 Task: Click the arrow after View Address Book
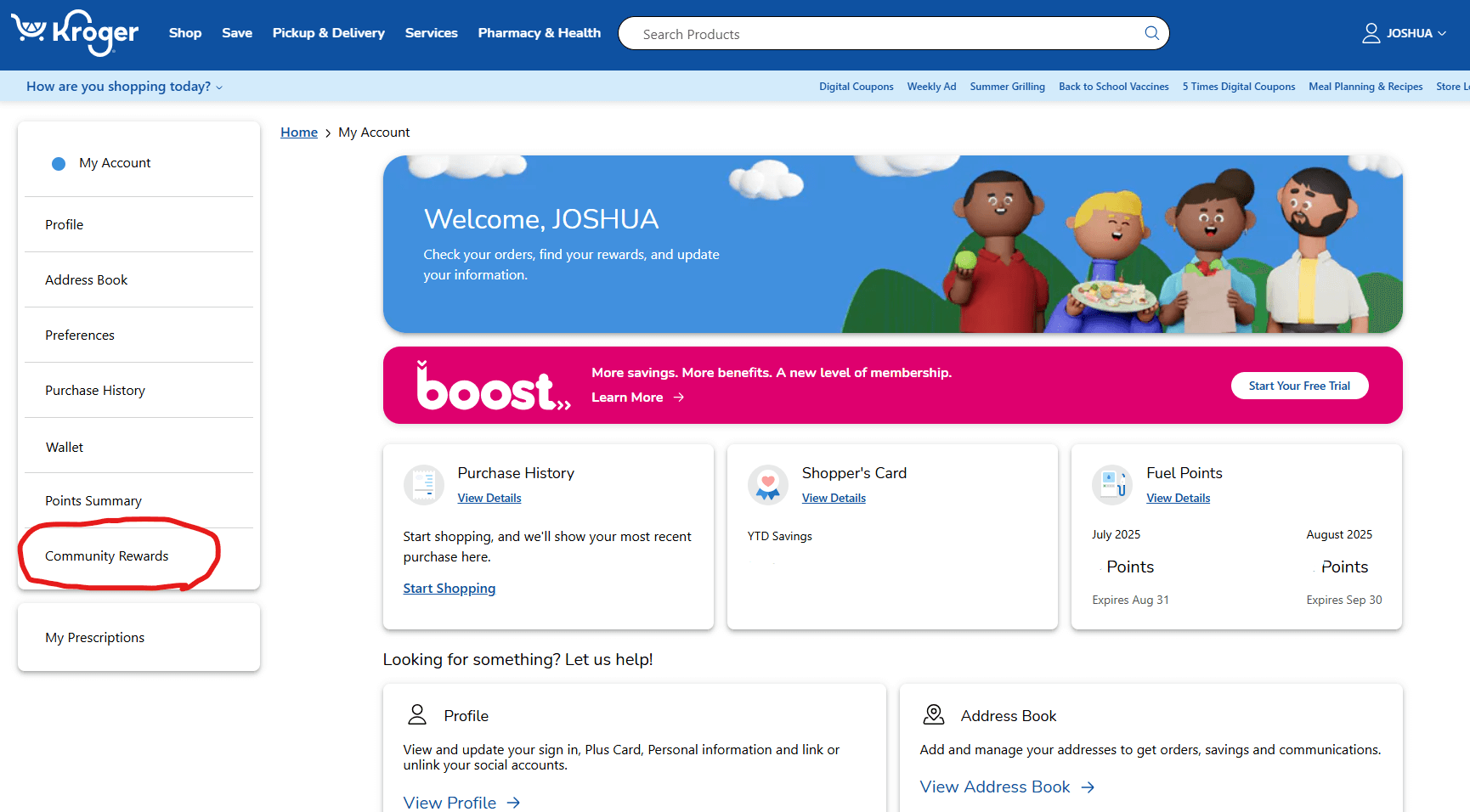coord(1088,787)
